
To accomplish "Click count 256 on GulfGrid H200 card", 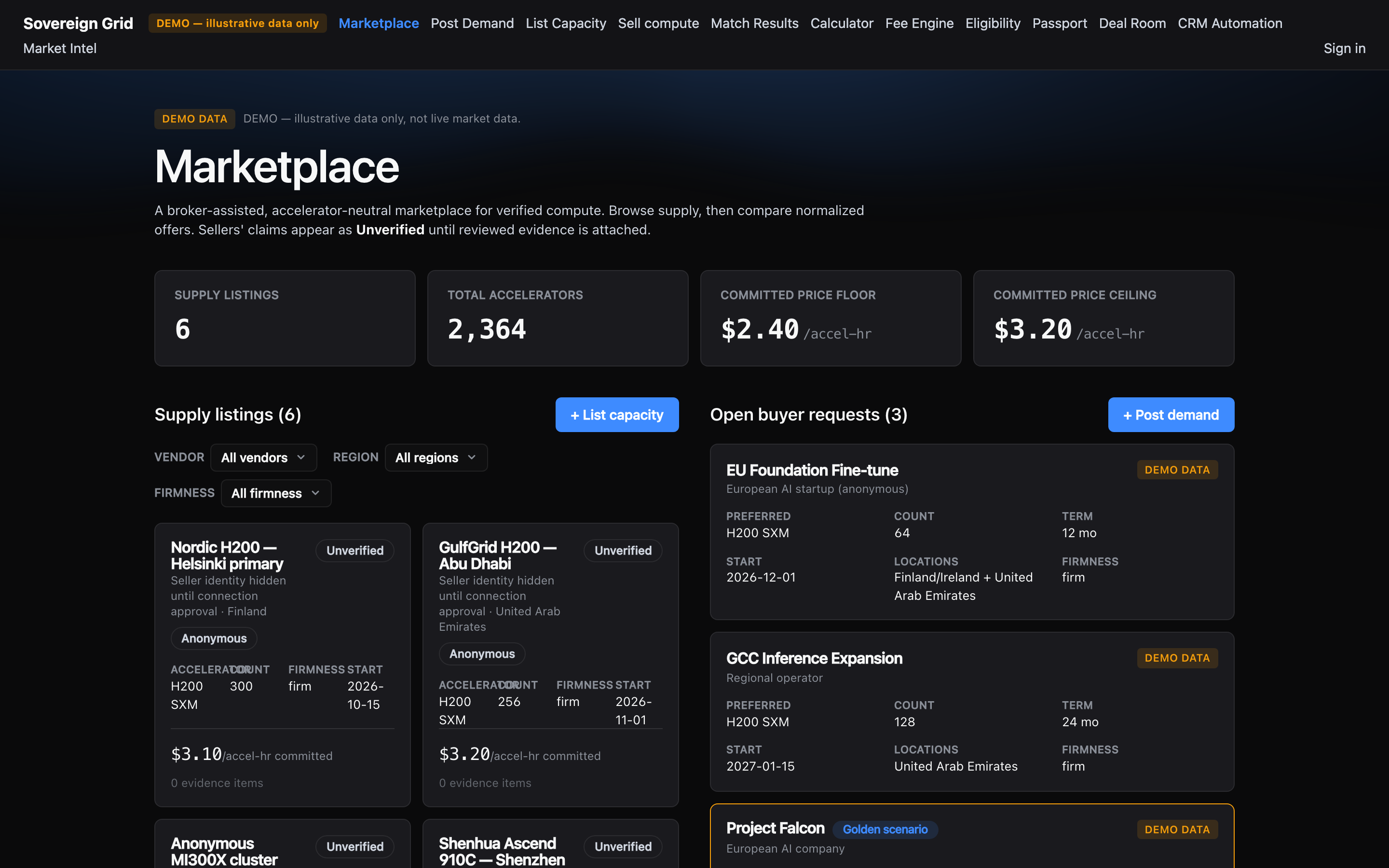I will (x=509, y=702).
